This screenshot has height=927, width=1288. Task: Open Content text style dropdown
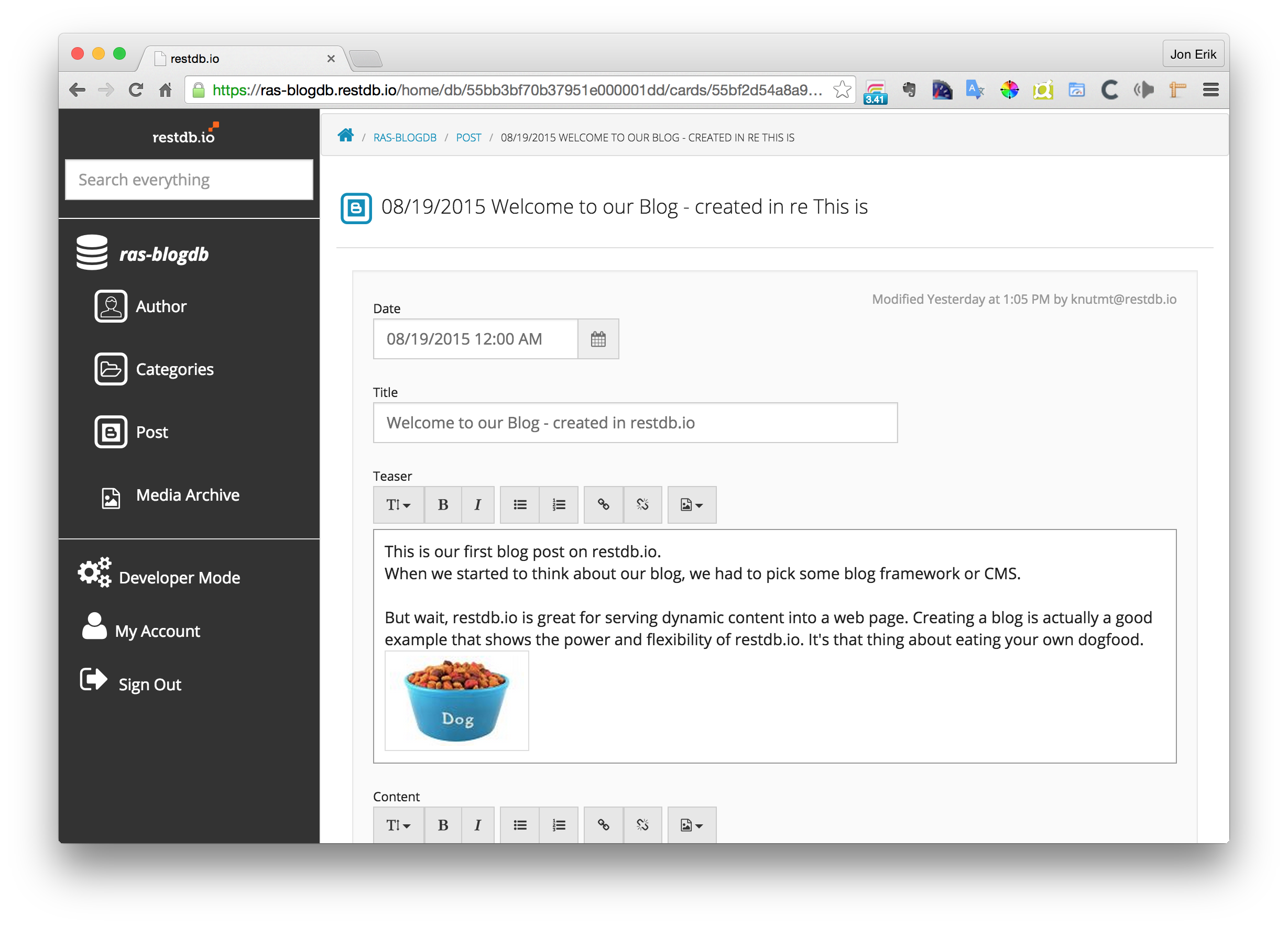tap(398, 825)
